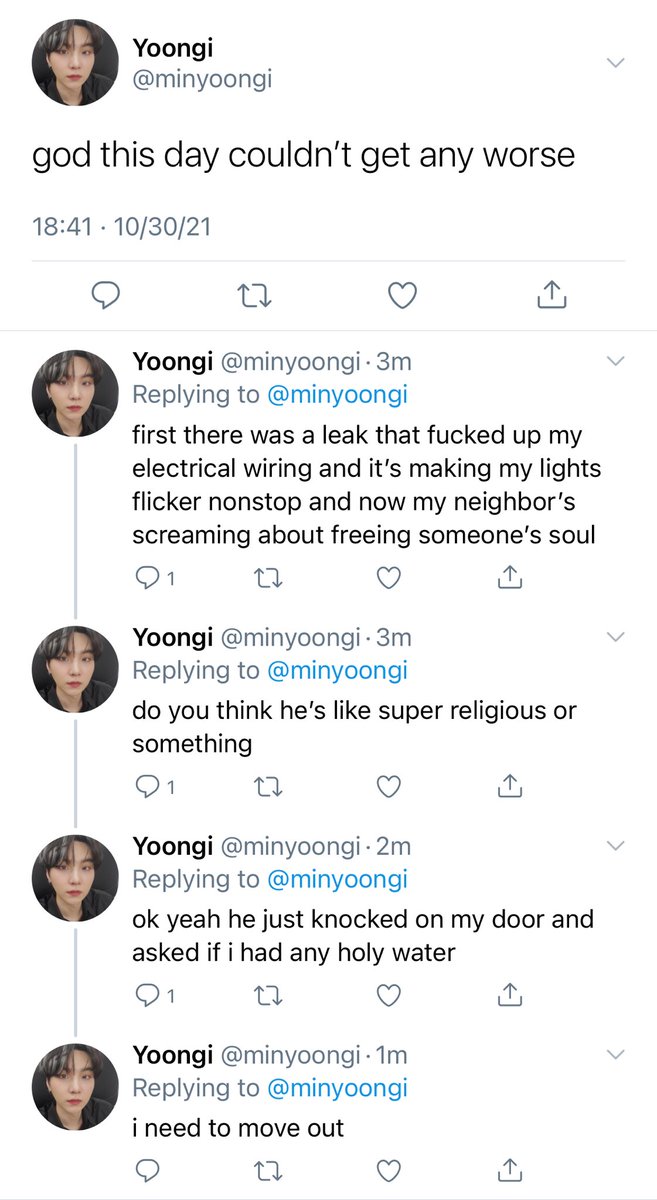Share the main tweet

(552, 294)
